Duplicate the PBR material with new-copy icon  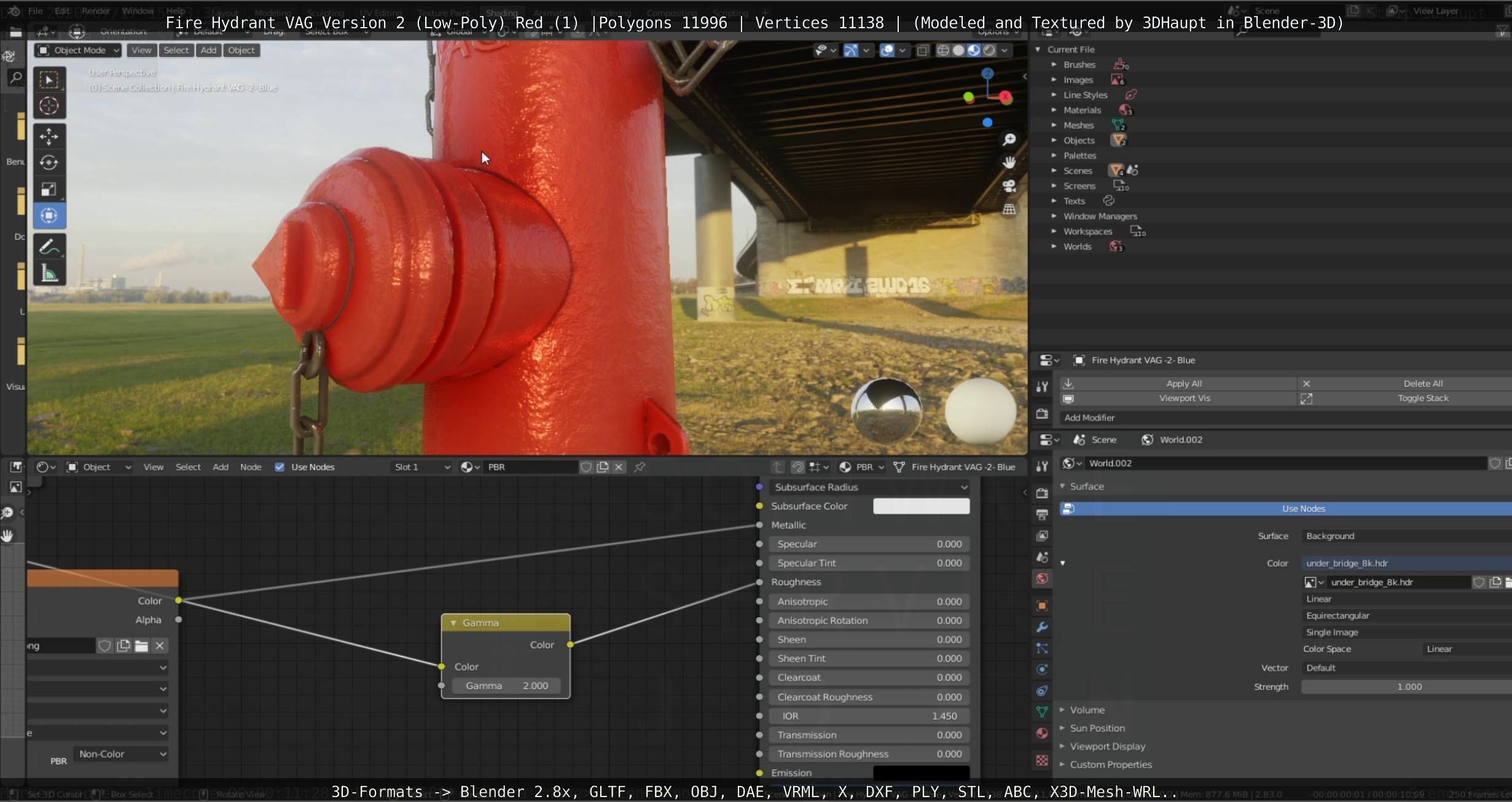(x=603, y=467)
